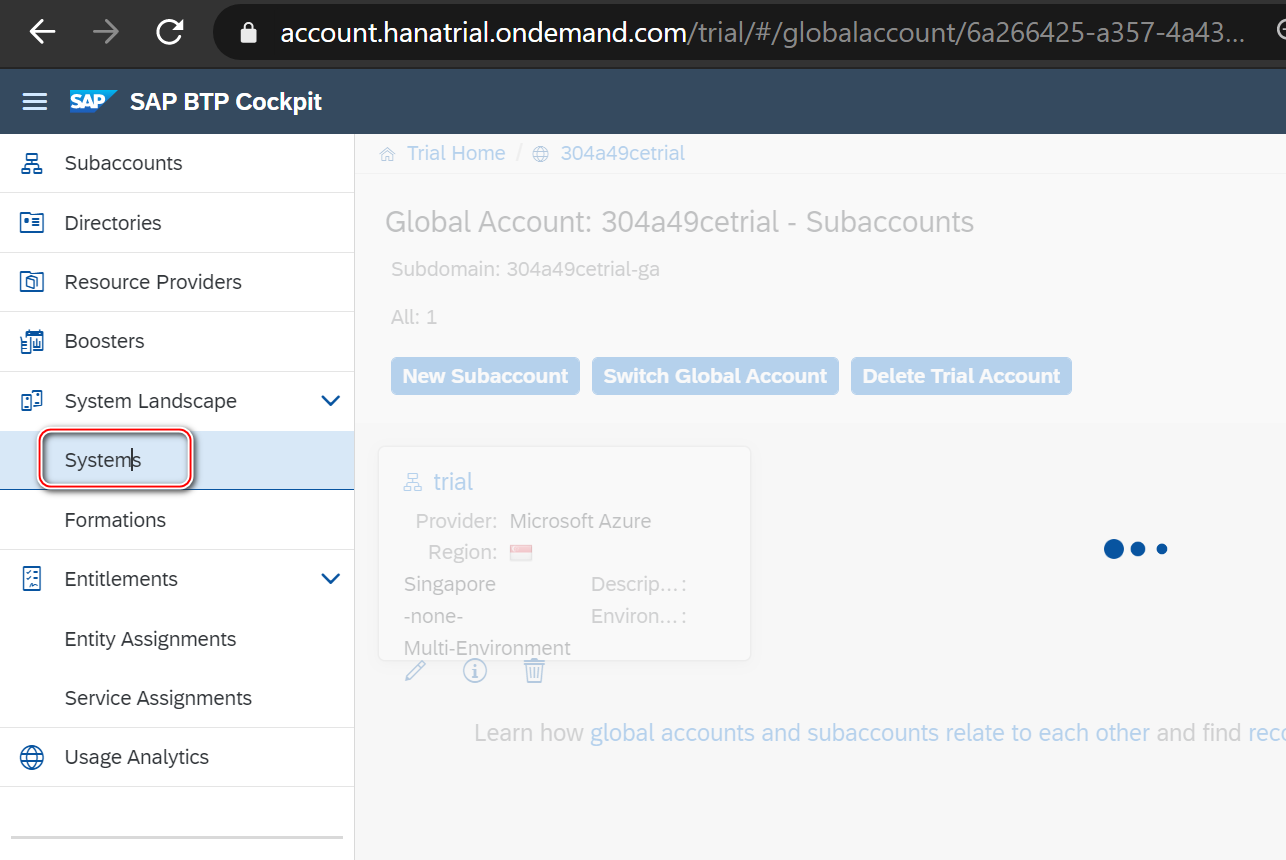Viewport: 1286px width, 860px height.
Task: Select Formations under System Landscape
Action: point(177,520)
